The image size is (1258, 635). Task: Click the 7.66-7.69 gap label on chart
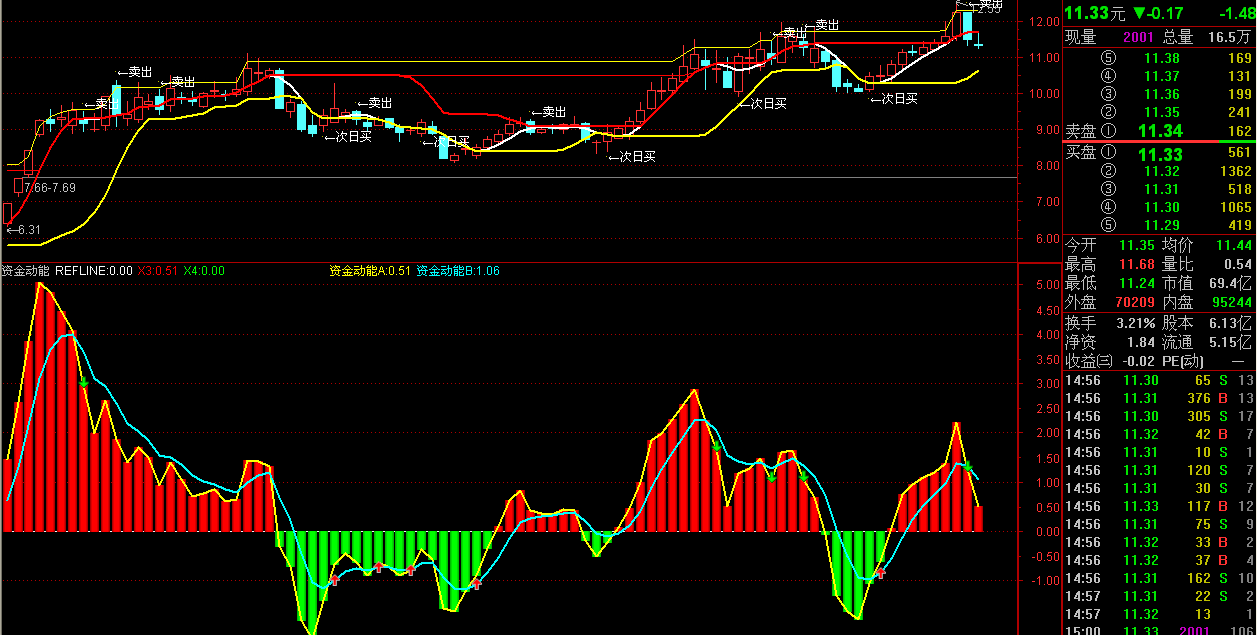tap(49, 187)
